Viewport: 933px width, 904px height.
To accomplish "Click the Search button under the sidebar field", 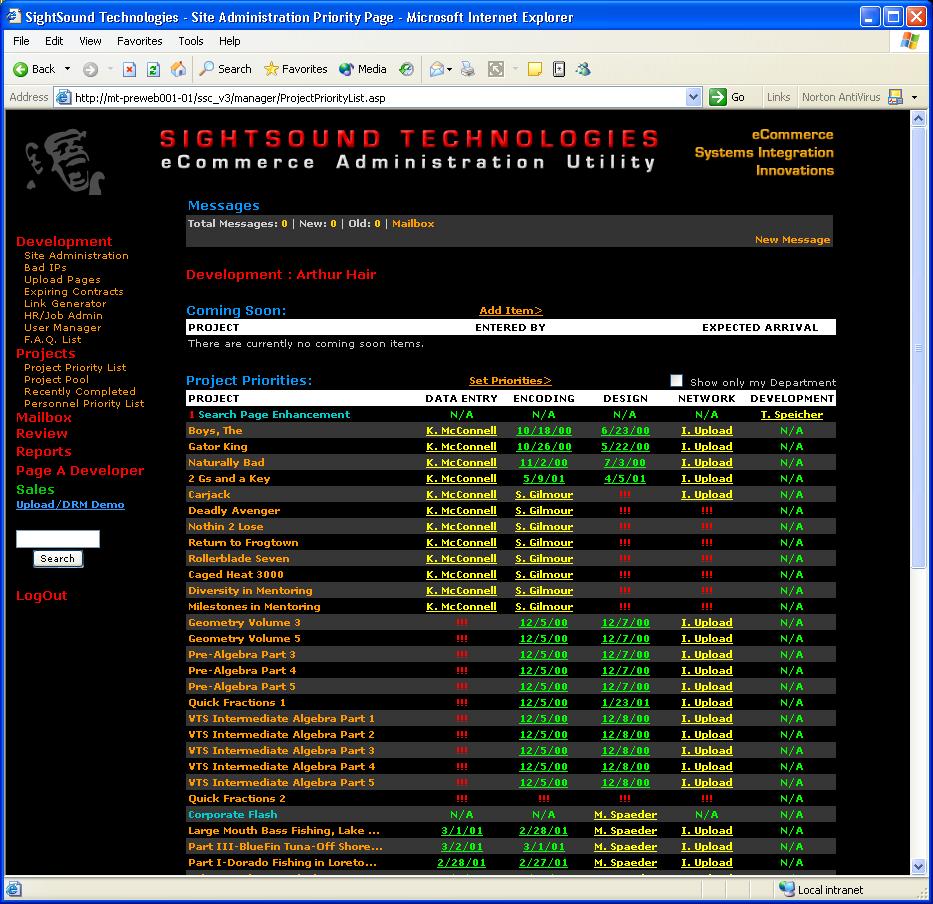I will tap(58, 559).
